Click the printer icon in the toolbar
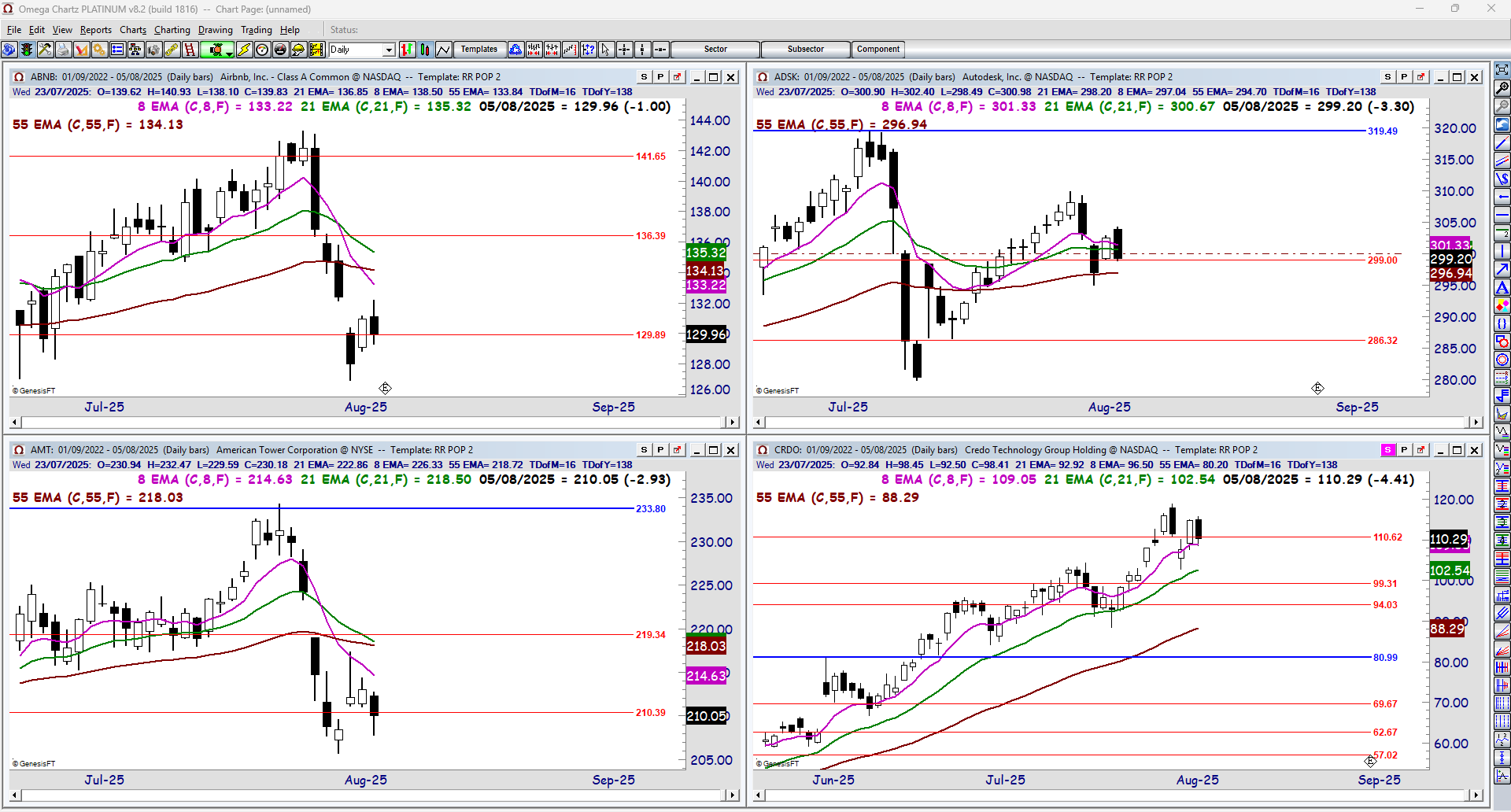 click(x=63, y=50)
